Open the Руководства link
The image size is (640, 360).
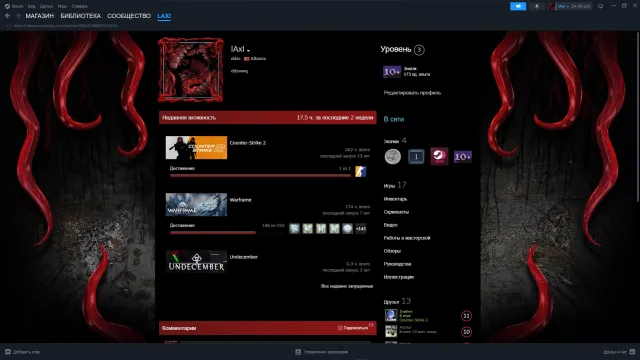click(397, 264)
